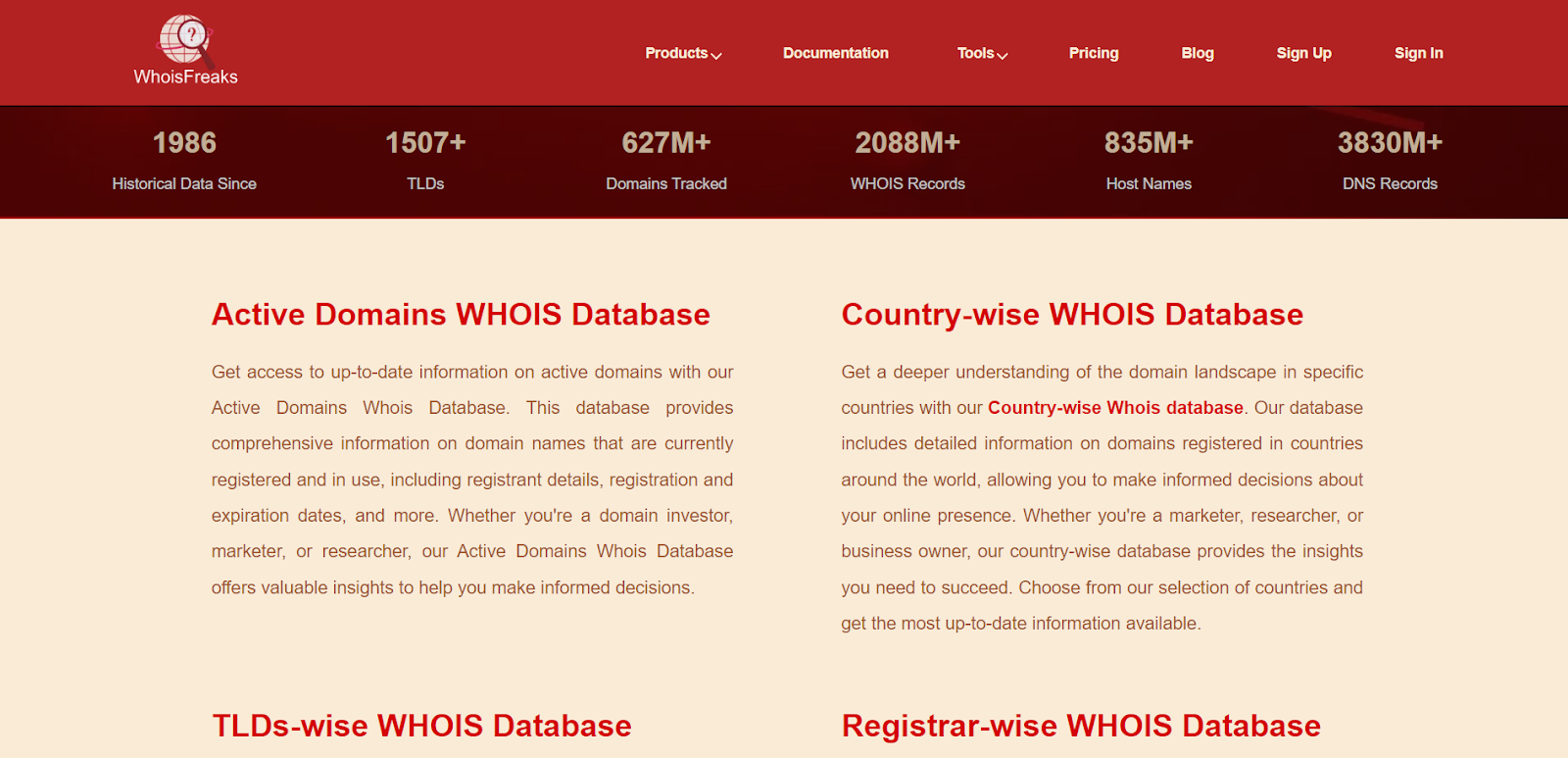Expand the Products dropdown menu
This screenshot has width=1568, height=758.
coord(682,53)
